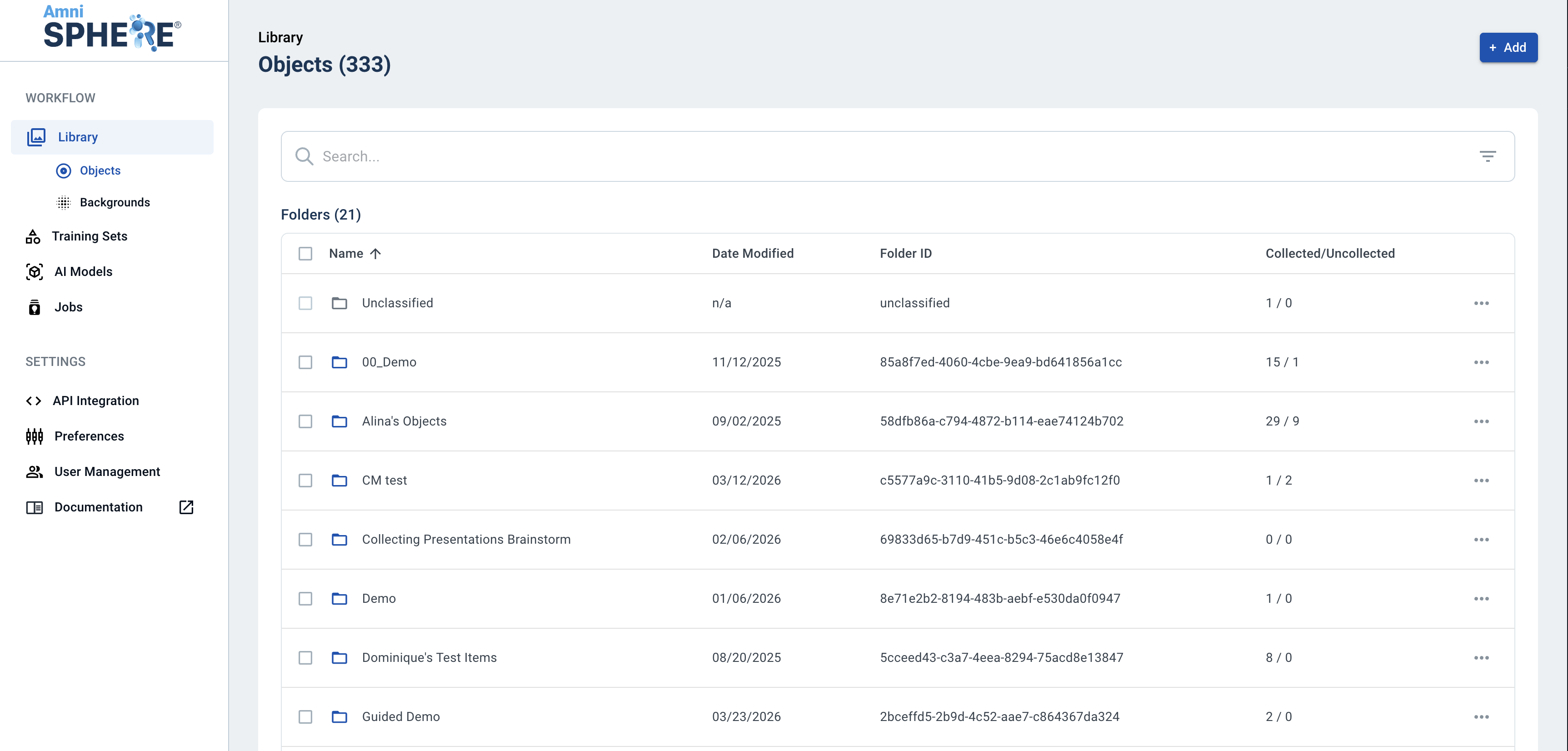The image size is (1568, 751).
Task: Click the Jobs sidebar icon
Action: (x=34, y=308)
